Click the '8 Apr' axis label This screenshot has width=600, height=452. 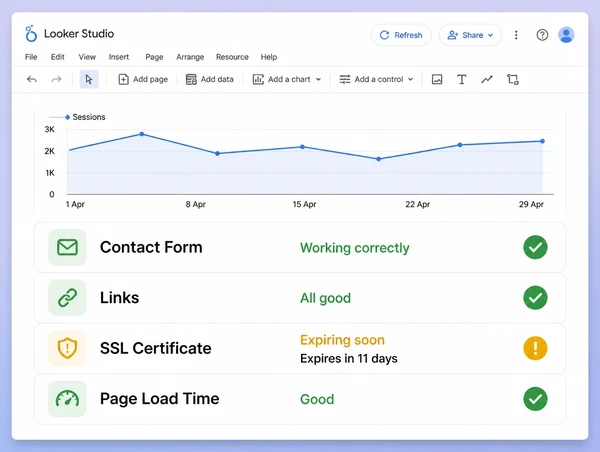196,204
